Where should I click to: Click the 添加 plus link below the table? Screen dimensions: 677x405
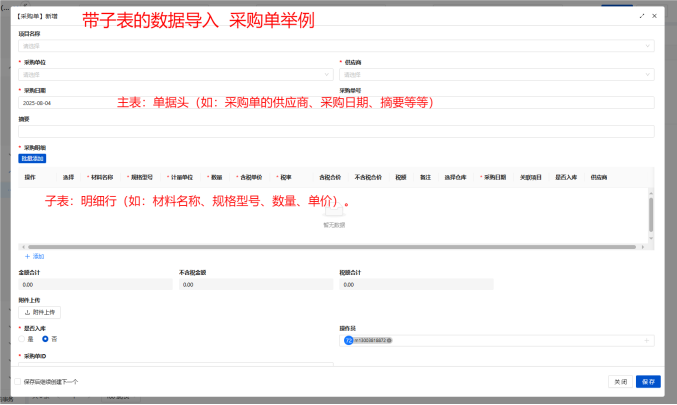click(34, 256)
